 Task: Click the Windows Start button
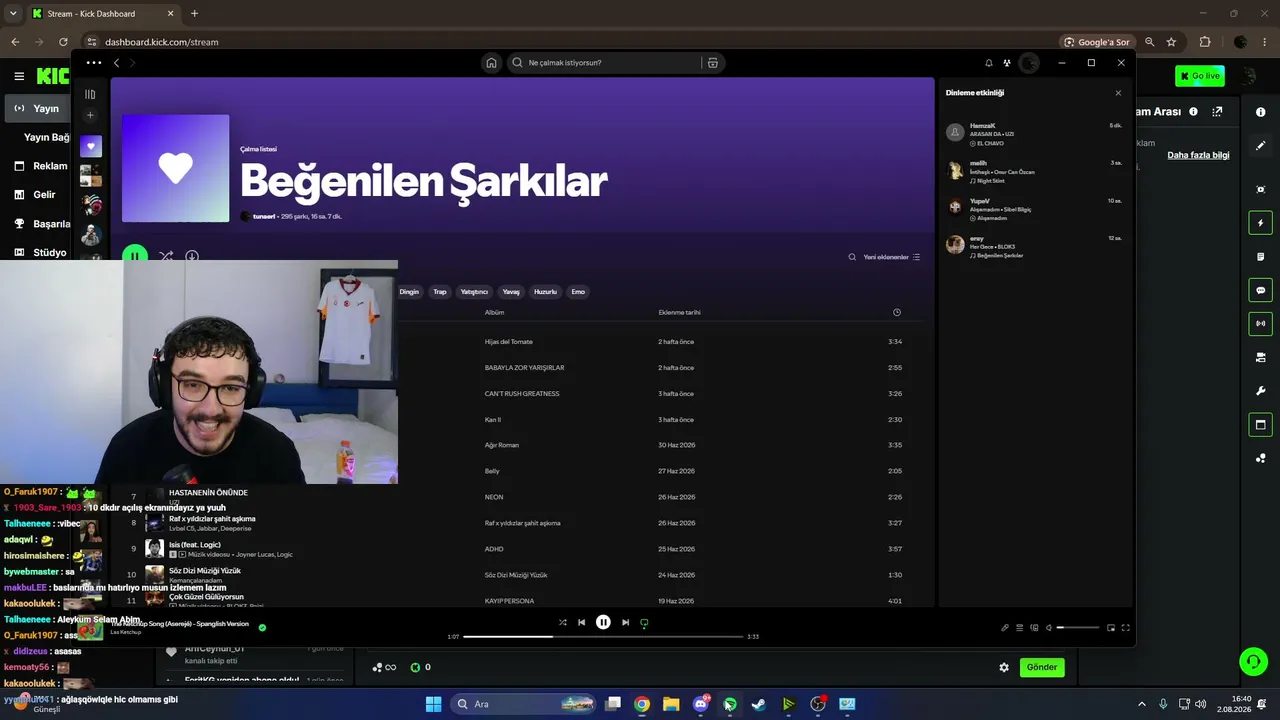coord(433,704)
